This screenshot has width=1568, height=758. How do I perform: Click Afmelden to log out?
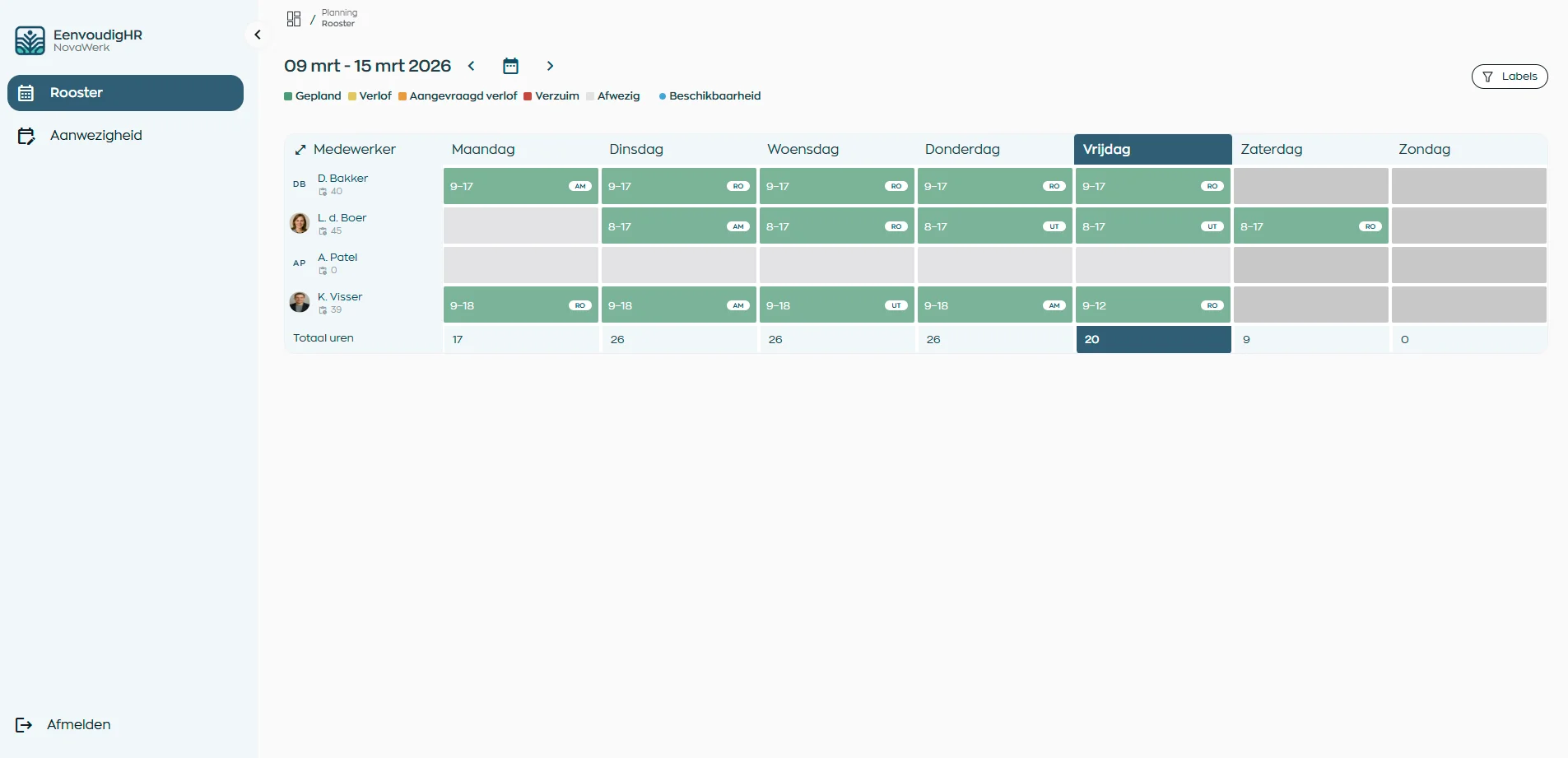pos(80,725)
